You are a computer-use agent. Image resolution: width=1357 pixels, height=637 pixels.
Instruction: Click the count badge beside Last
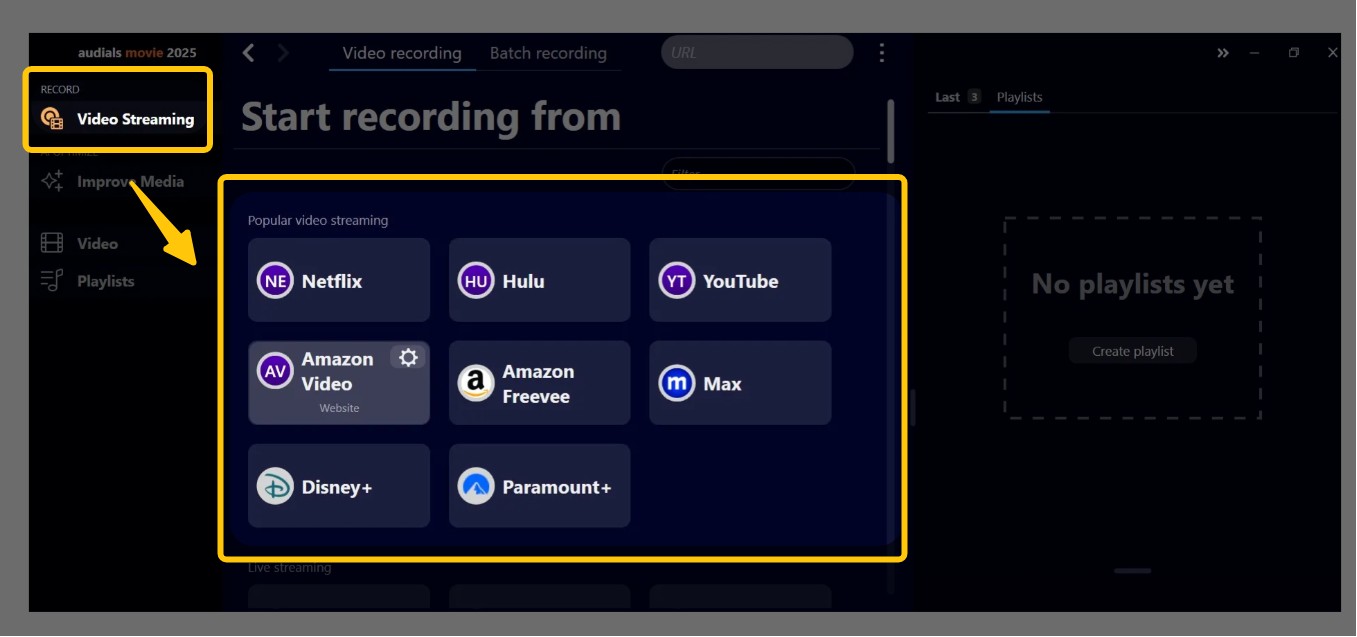point(974,97)
